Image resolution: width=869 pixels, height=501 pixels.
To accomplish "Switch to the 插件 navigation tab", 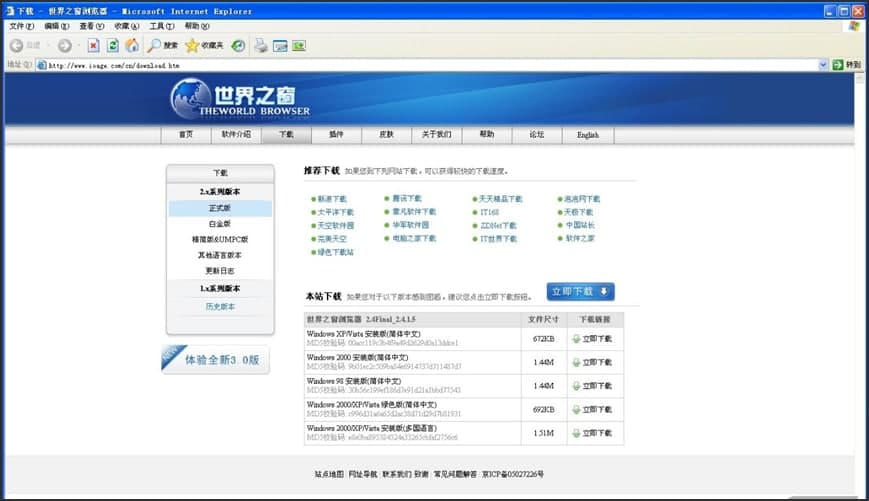I will 335,134.
